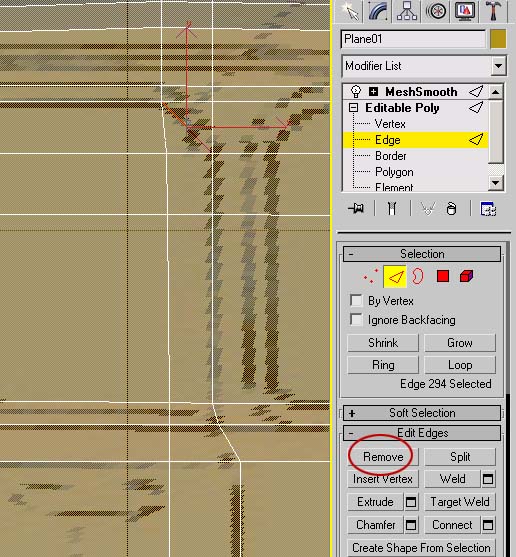Select Polygon sub-object red square icon
Viewport: 516px width, 557px height.
point(442,276)
